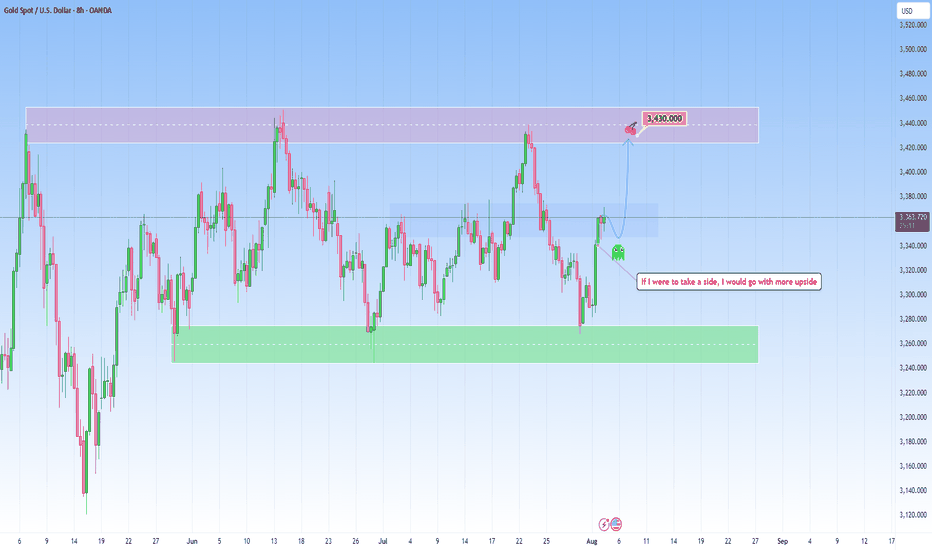Click the 3,160.000 price axis label

coord(913,466)
